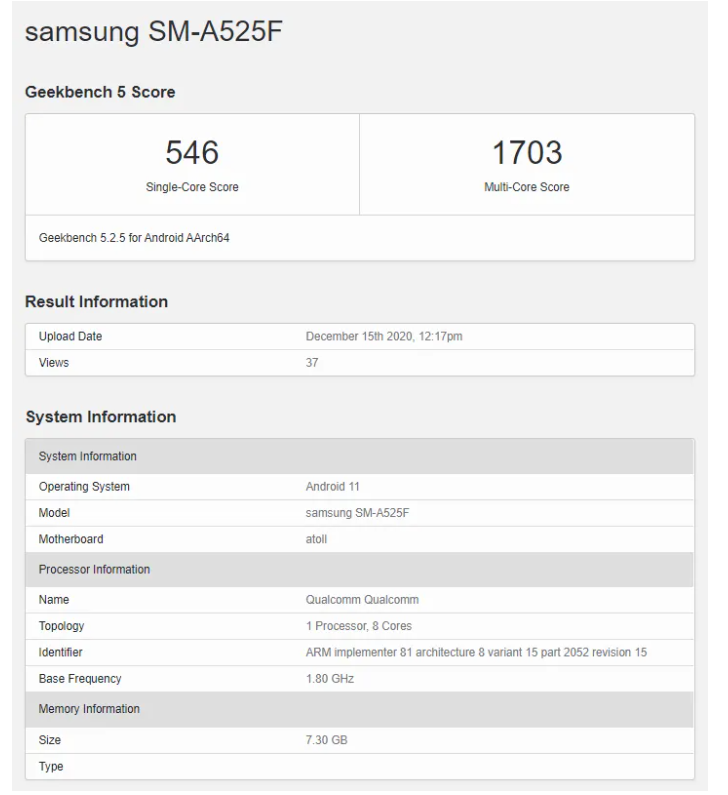Click the Single-Core Score label
728x795 pixels.
[192, 187]
